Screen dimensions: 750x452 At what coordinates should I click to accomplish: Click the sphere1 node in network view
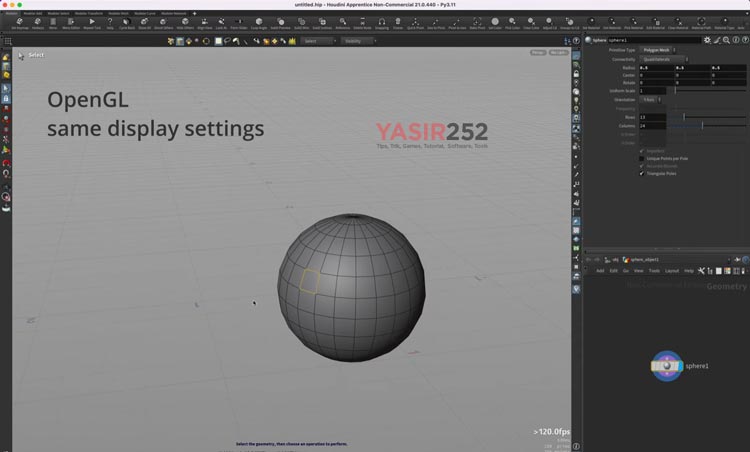667,367
